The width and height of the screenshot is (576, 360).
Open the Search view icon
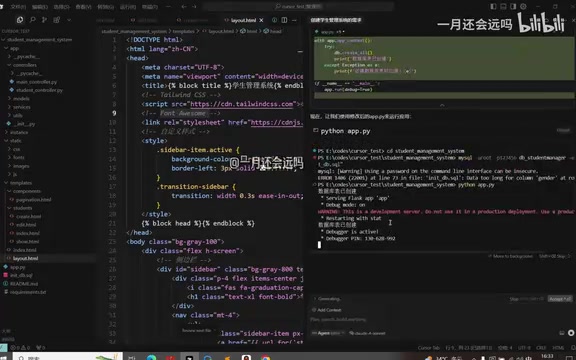tap(32, 20)
